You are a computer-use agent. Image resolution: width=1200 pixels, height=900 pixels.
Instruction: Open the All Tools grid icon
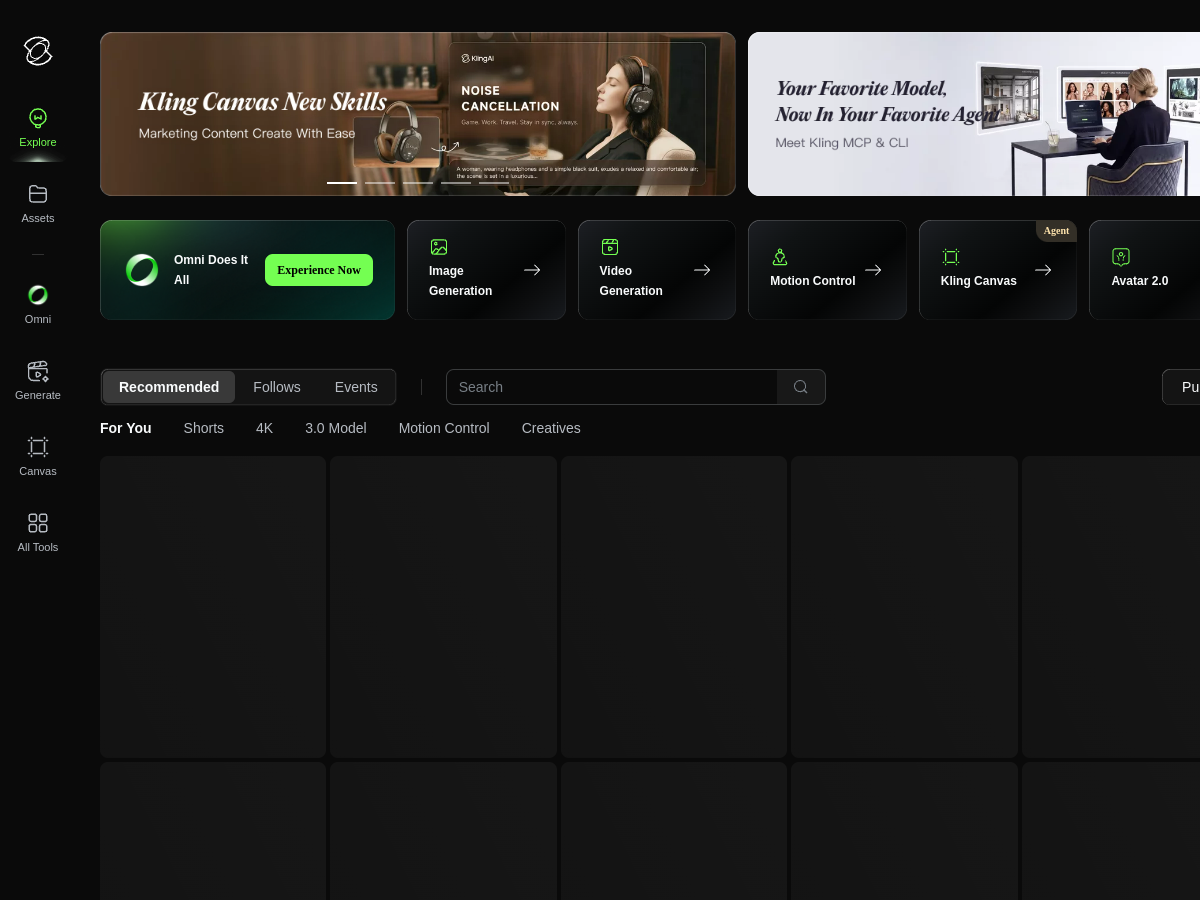coord(38,523)
